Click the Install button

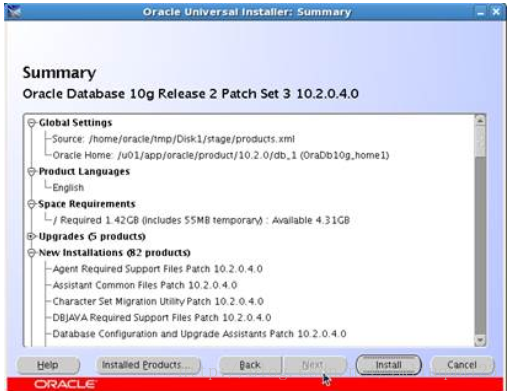388,365
